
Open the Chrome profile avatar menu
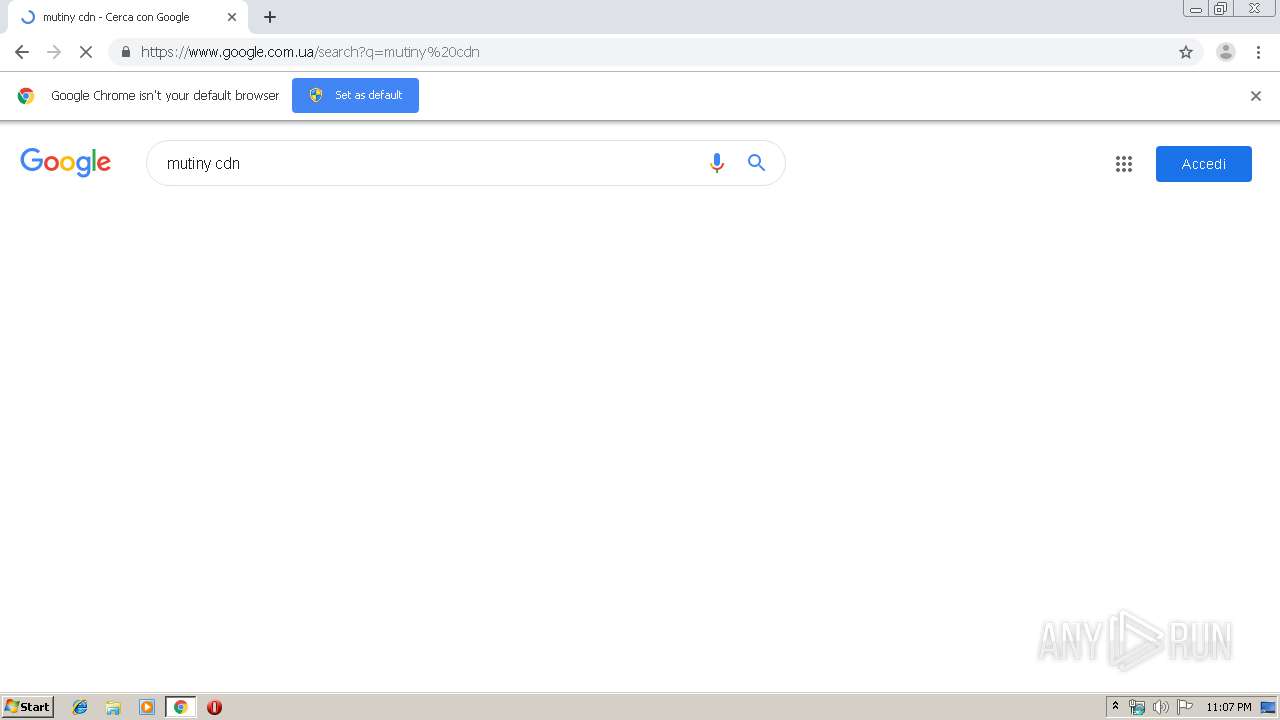click(1226, 52)
